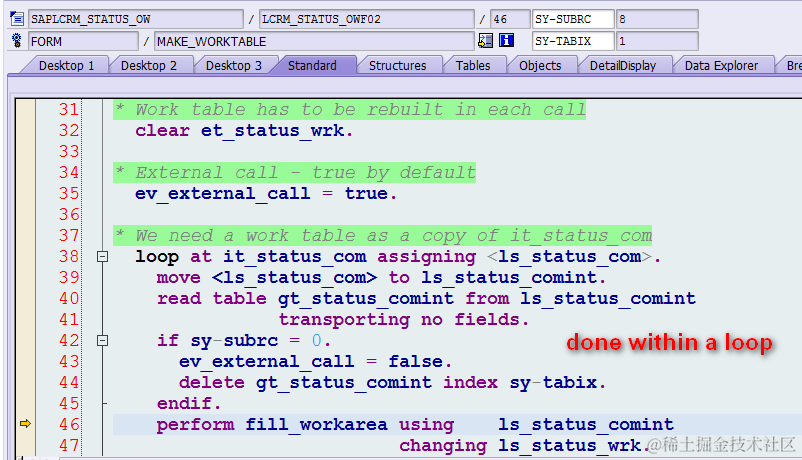Collapse the if block at line 42
This screenshot has height=460, width=802.
[x=102, y=340]
